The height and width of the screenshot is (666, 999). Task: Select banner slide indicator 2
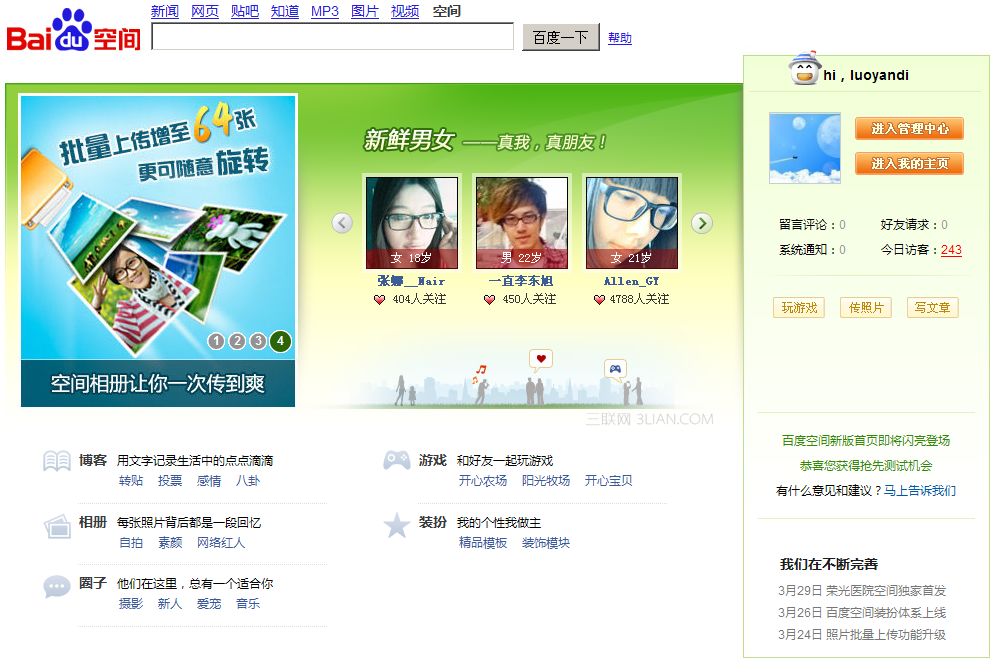tap(237, 341)
